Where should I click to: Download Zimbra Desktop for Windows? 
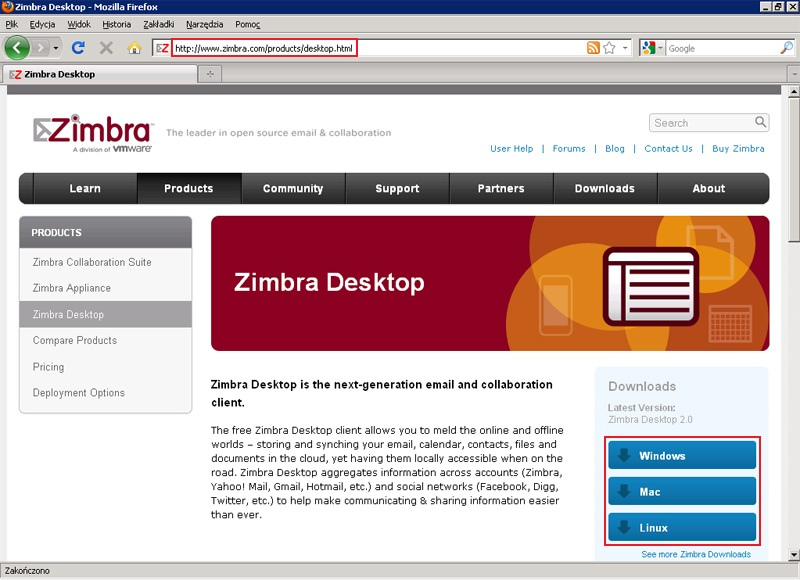(x=682, y=455)
